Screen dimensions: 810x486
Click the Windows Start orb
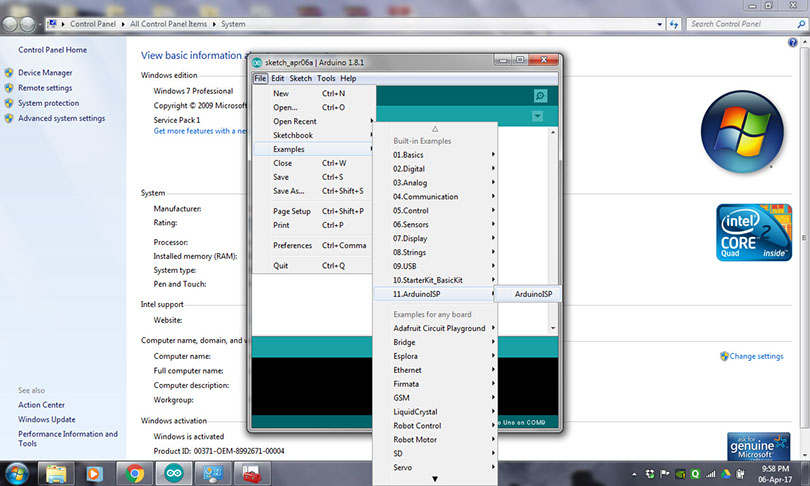(17, 473)
